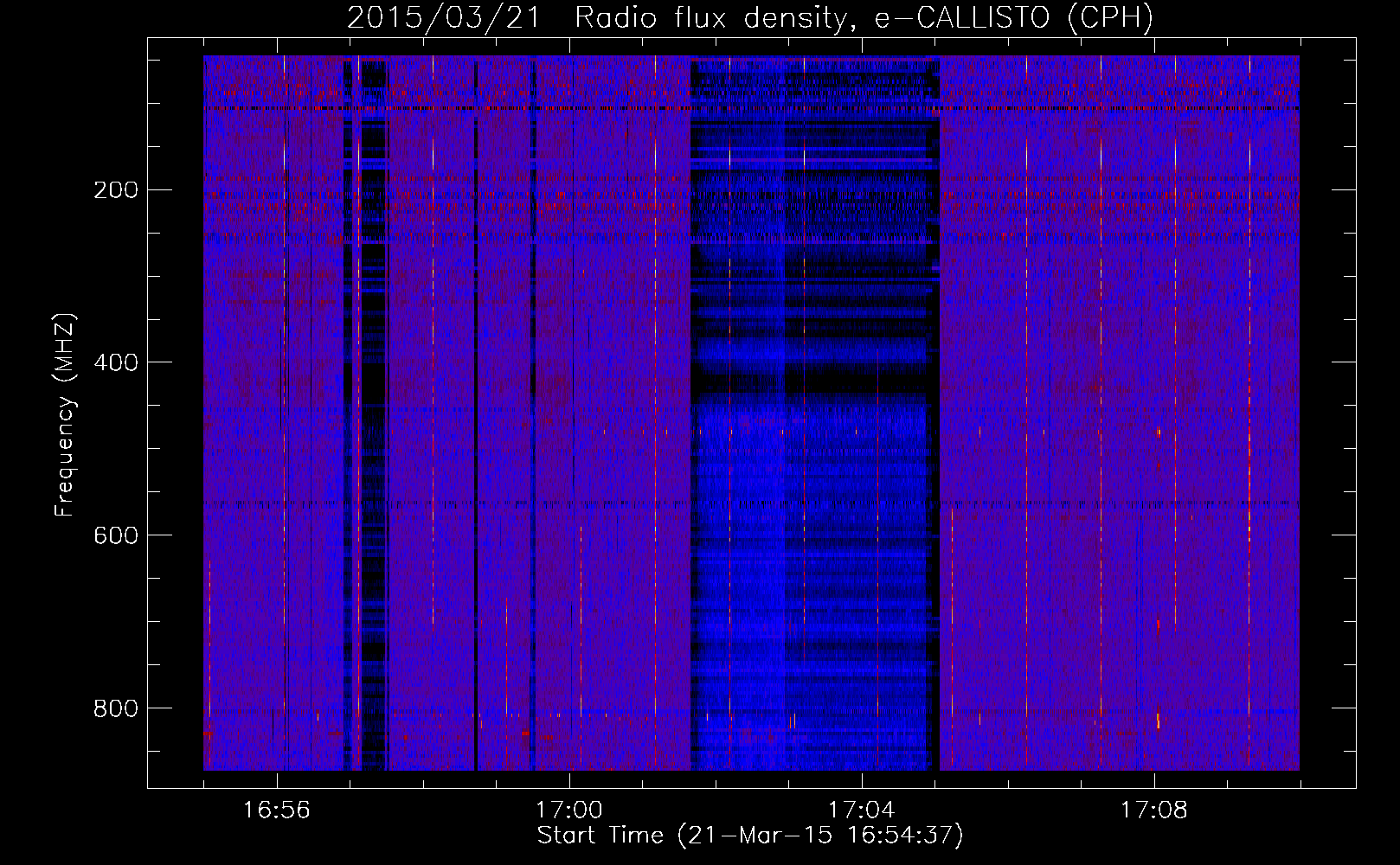Click the 16:56 time tick label
The height and width of the screenshot is (865, 1400).
[x=277, y=811]
